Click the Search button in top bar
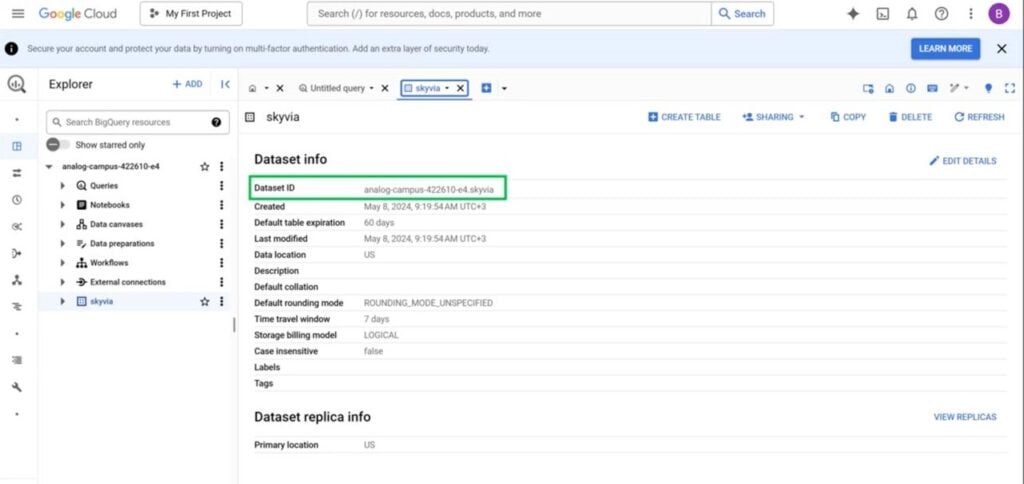The width and height of the screenshot is (1024, 484). pos(742,14)
